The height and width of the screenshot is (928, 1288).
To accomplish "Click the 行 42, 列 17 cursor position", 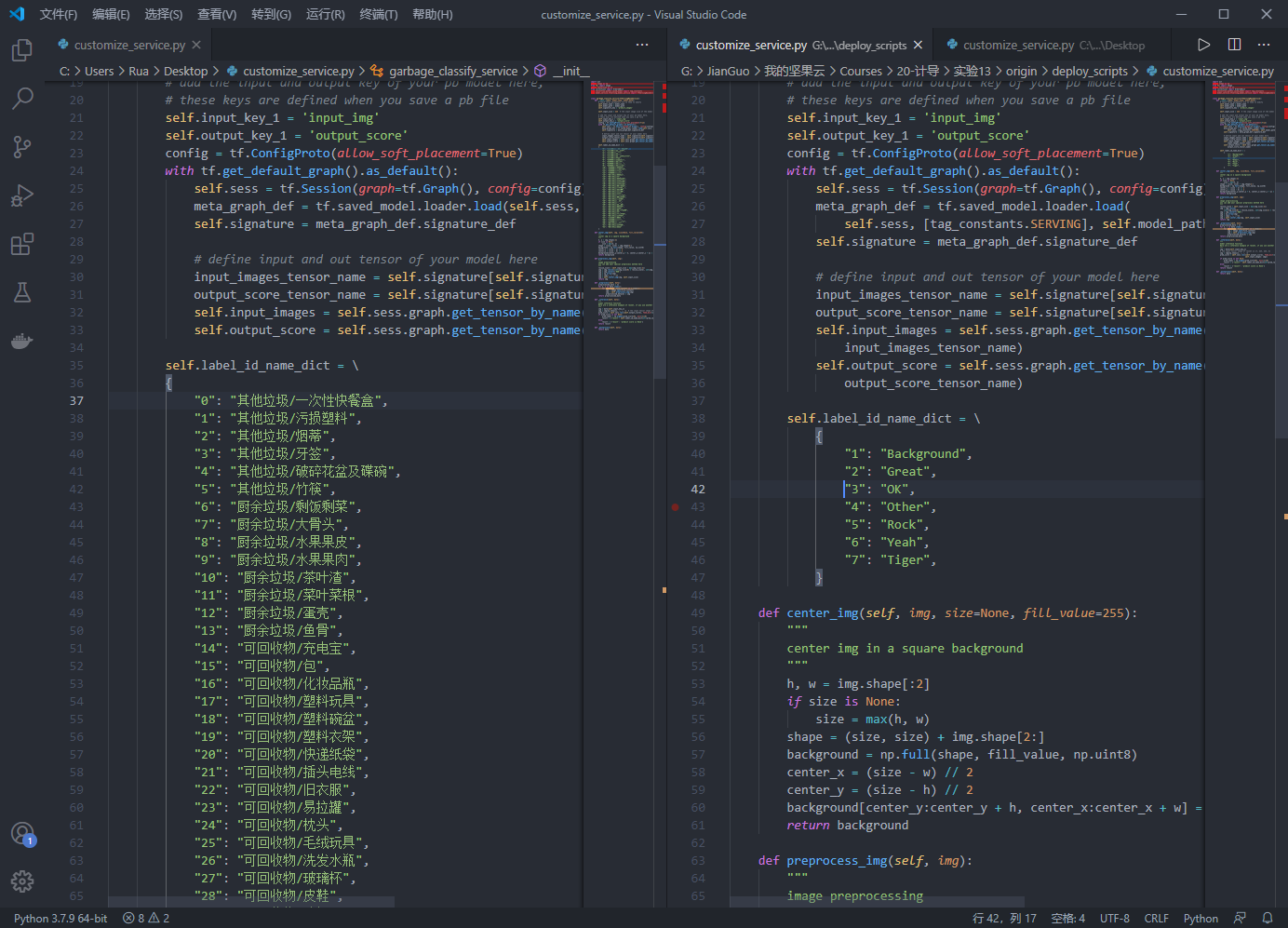I will click(x=1004, y=918).
